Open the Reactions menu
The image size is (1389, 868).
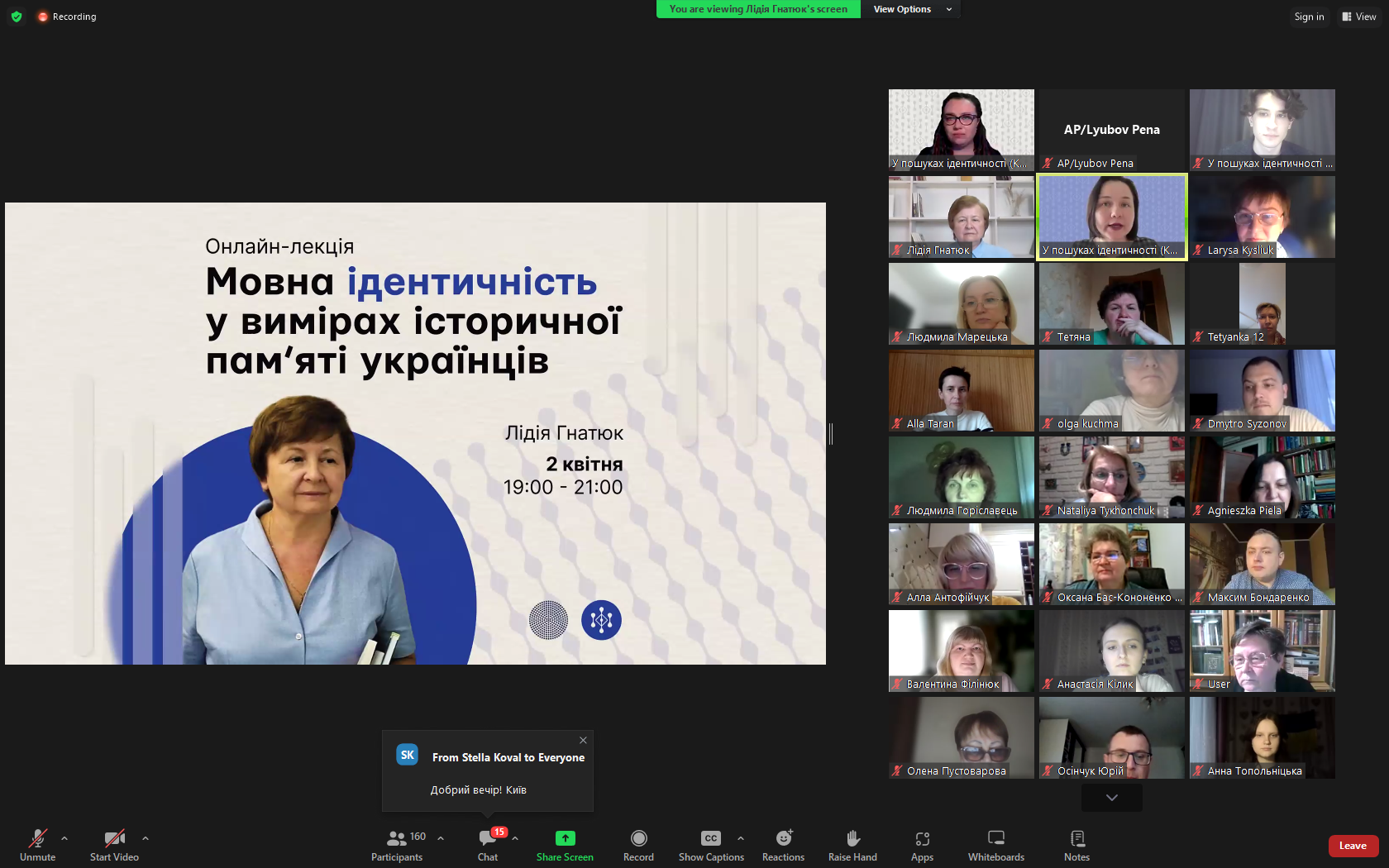(x=783, y=844)
